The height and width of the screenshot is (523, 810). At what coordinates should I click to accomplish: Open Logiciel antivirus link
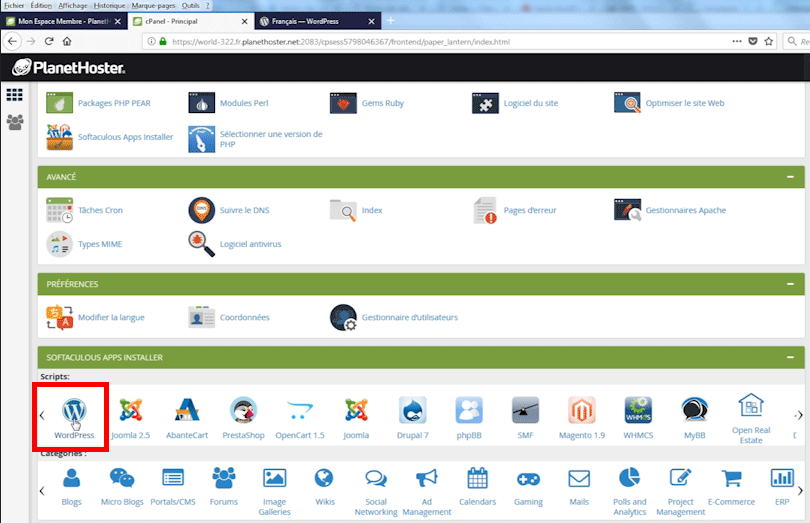coord(251,244)
